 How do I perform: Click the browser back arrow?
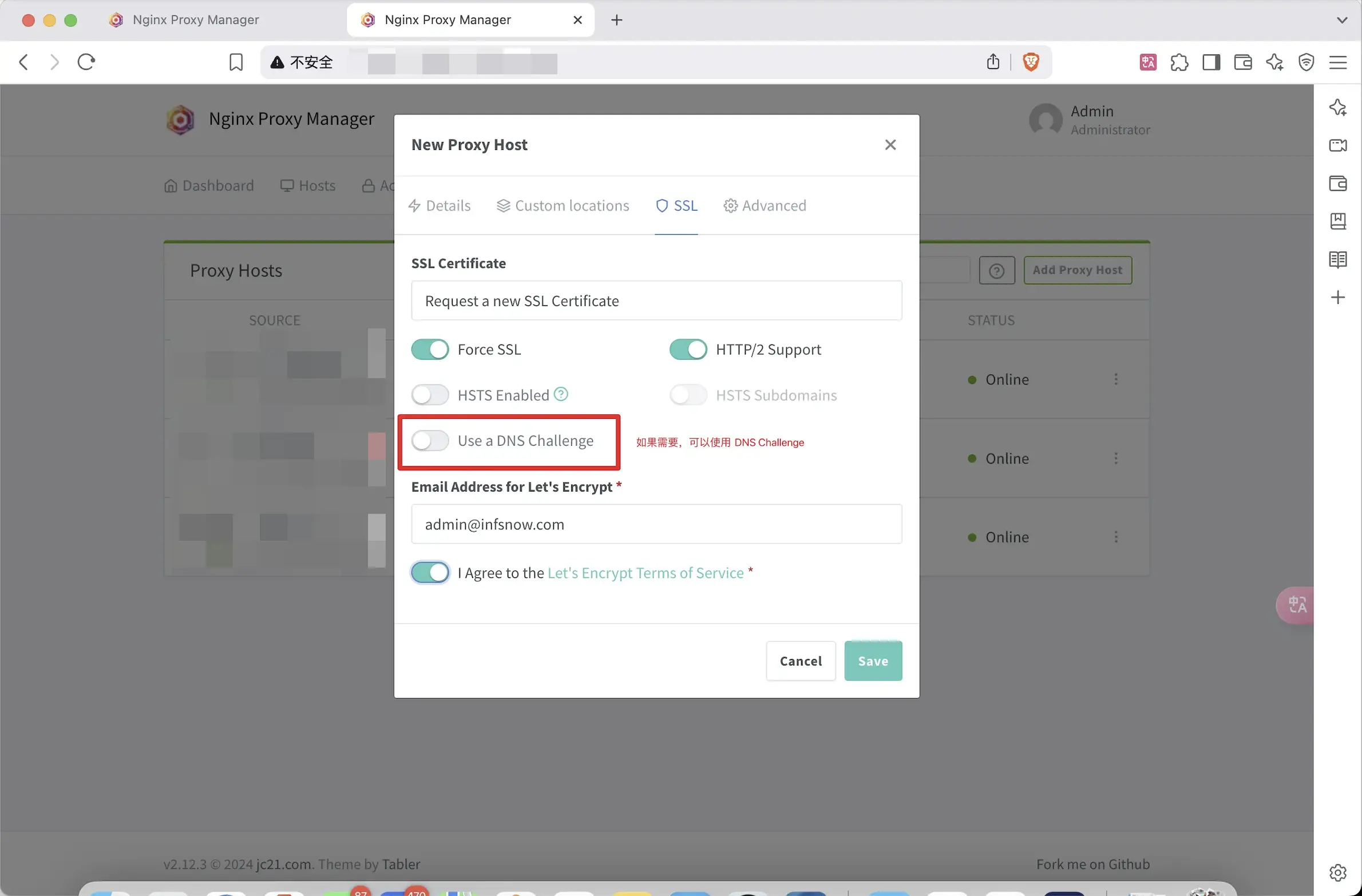click(23, 62)
